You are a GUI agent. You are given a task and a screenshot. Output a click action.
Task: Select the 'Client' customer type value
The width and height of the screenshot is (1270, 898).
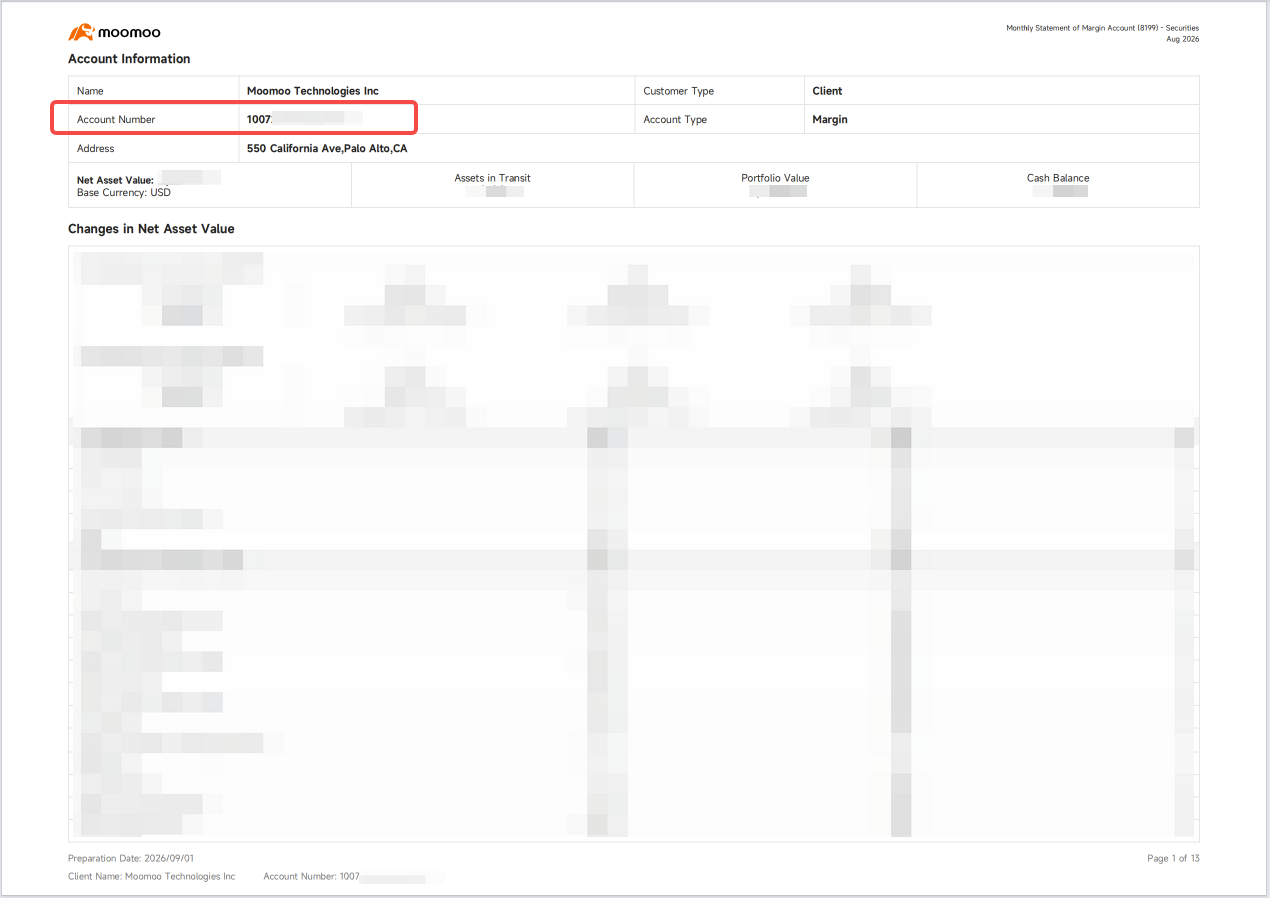click(x=828, y=91)
